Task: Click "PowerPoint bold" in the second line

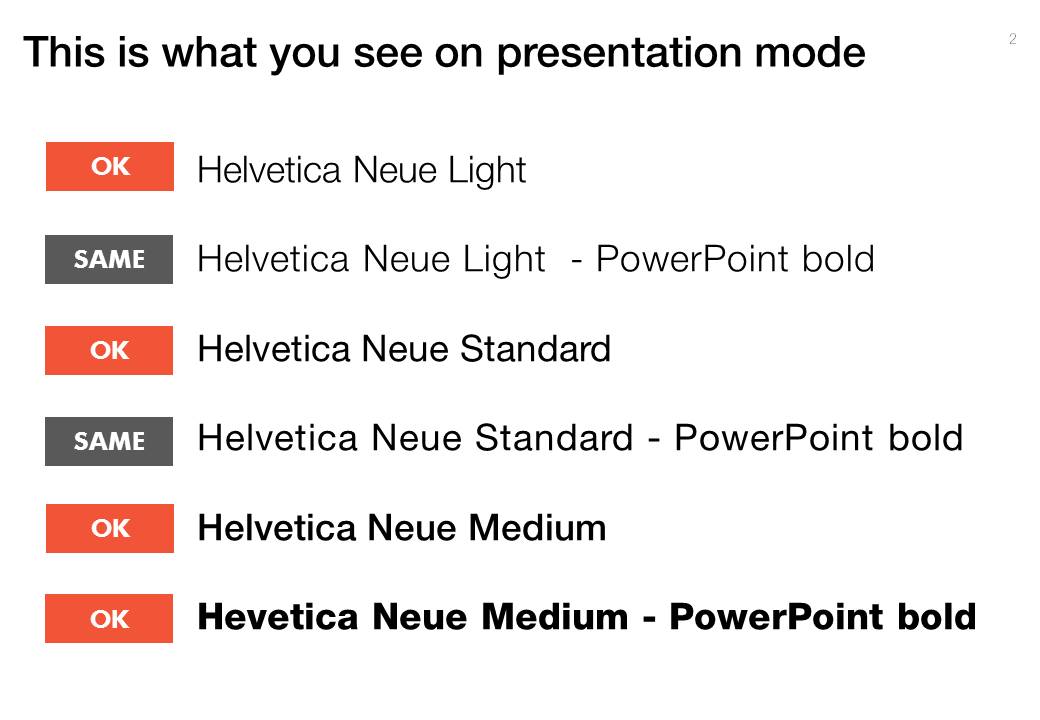Action: [x=735, y=259]
